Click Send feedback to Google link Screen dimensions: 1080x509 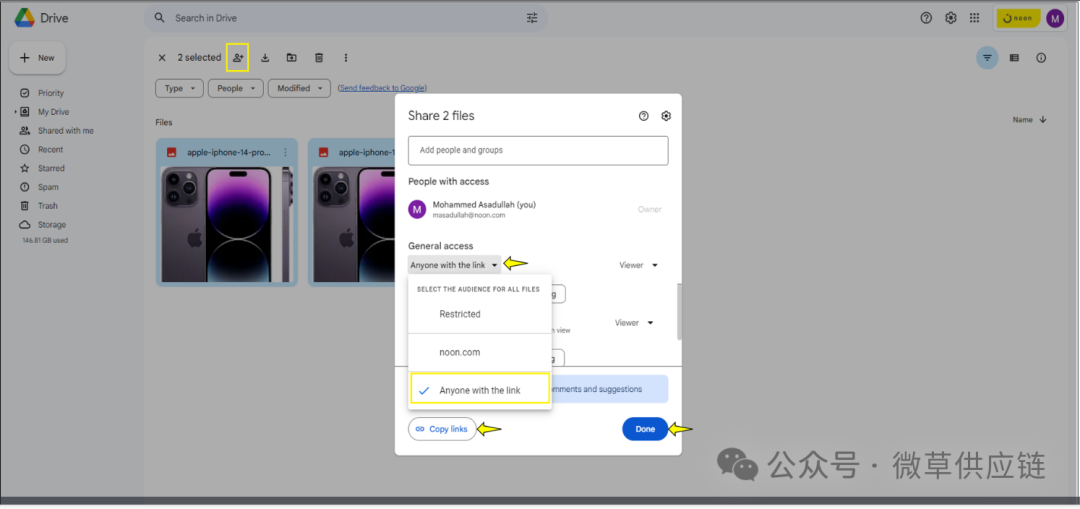click(x=382, y=88)
